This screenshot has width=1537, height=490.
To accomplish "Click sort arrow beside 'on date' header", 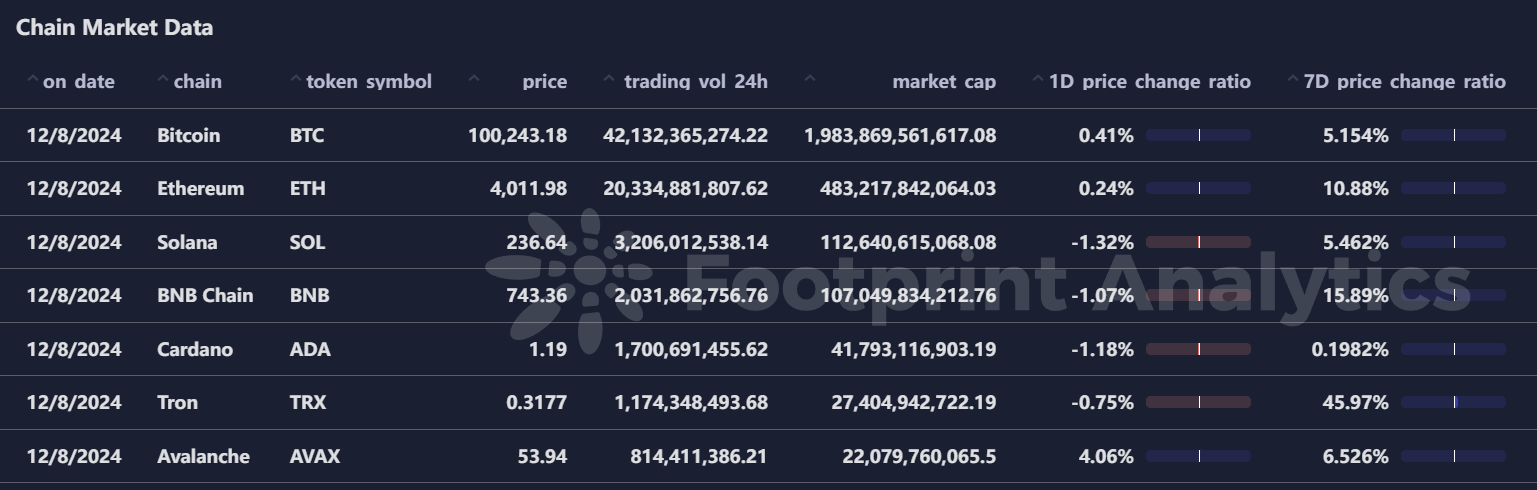I will tap(33, 80).
